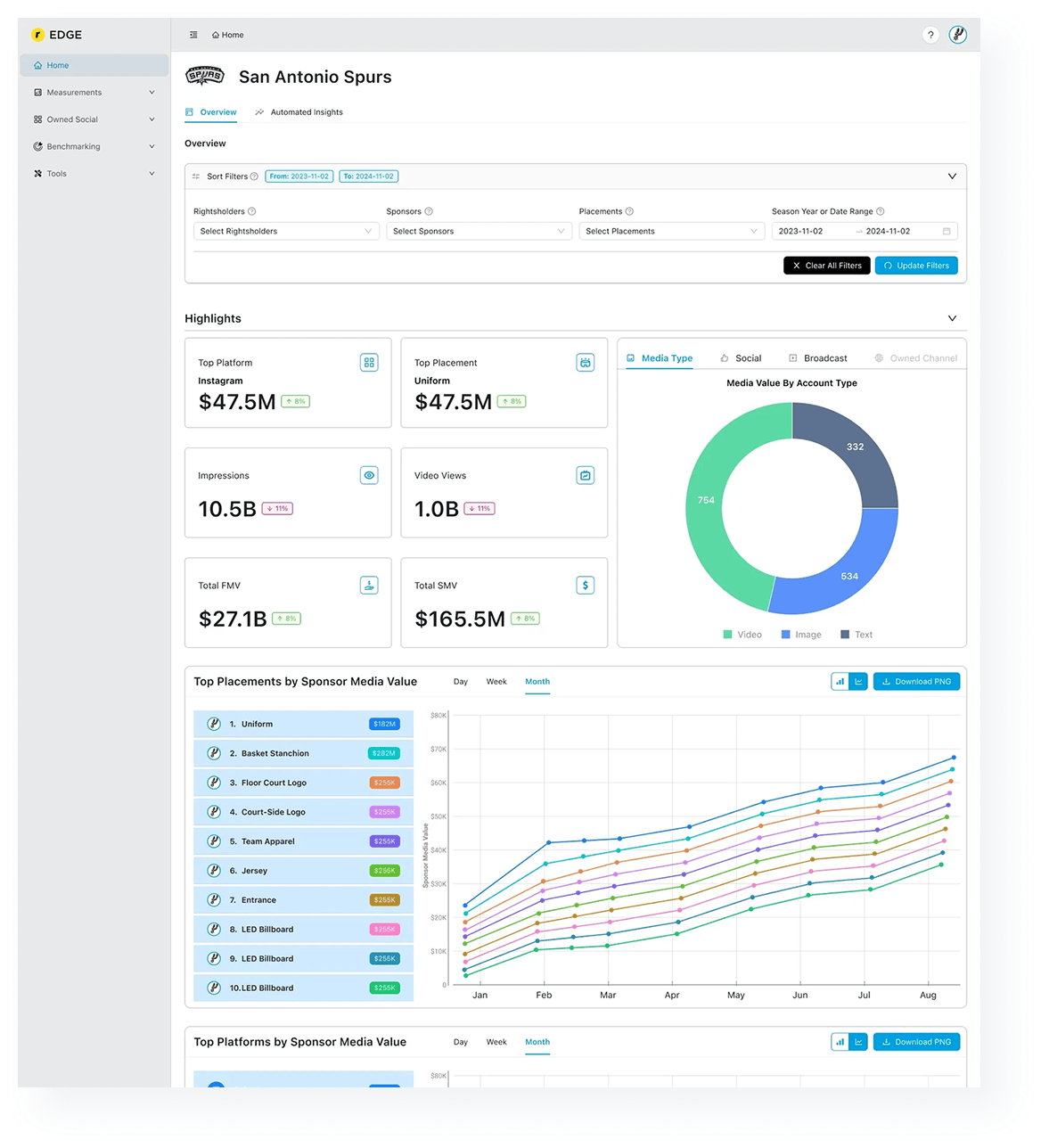Open the Select Sponsors dropdown
The image size is (1041, 1148).
(479, 232)
